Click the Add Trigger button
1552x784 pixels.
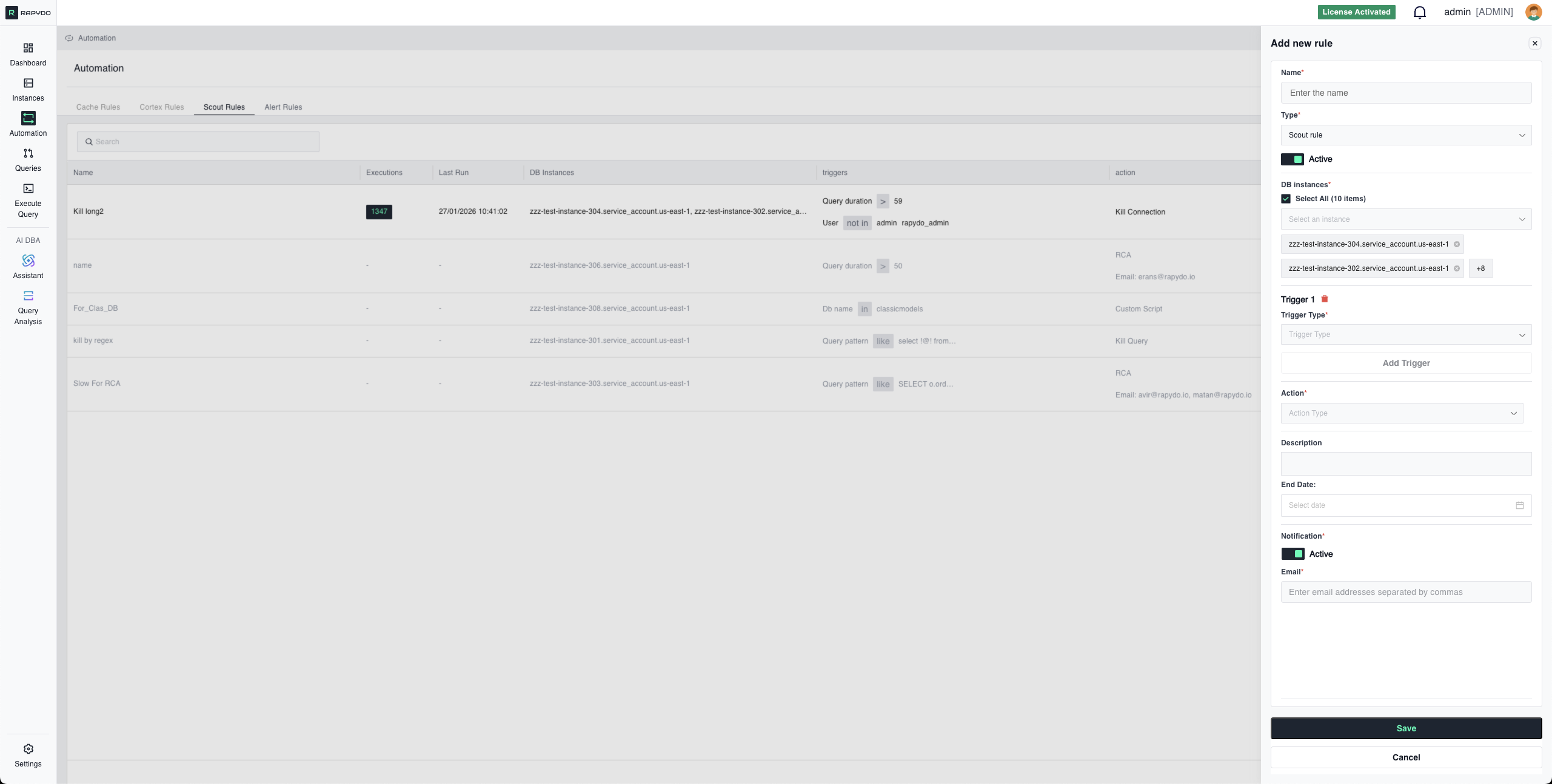[x=1406, y=364]
